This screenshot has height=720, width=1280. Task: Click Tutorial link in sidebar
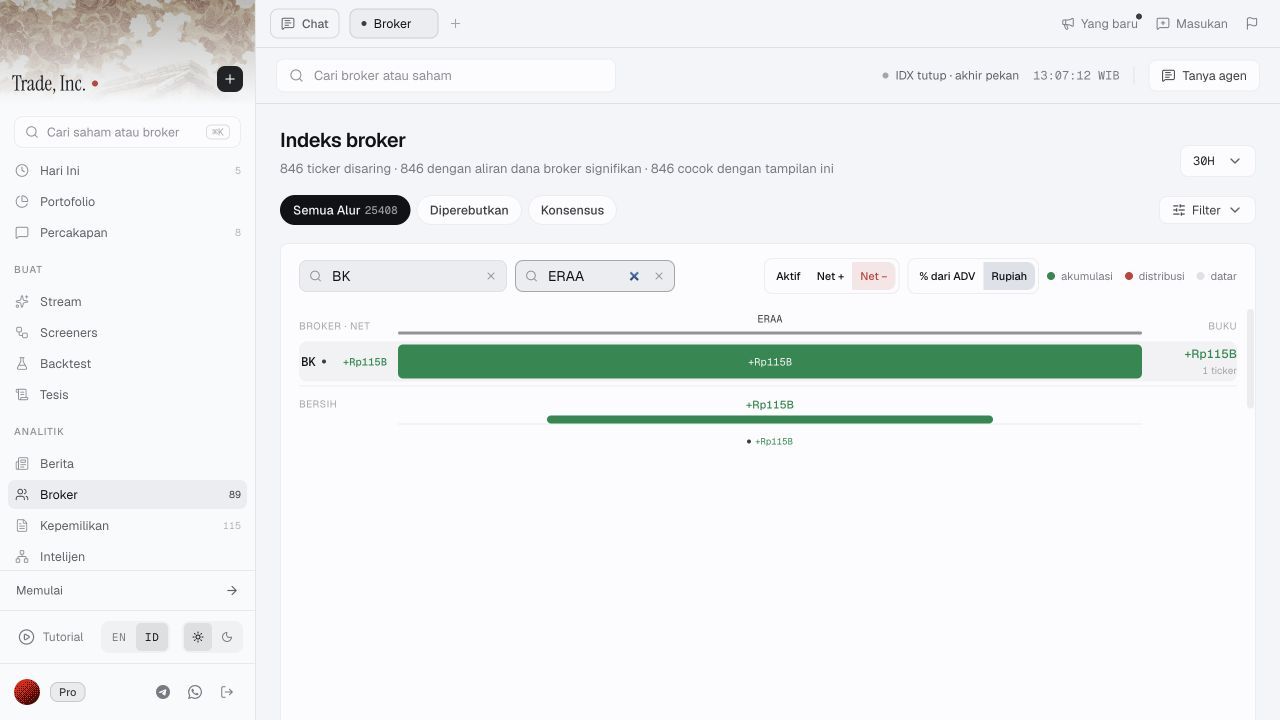(51, 637)
